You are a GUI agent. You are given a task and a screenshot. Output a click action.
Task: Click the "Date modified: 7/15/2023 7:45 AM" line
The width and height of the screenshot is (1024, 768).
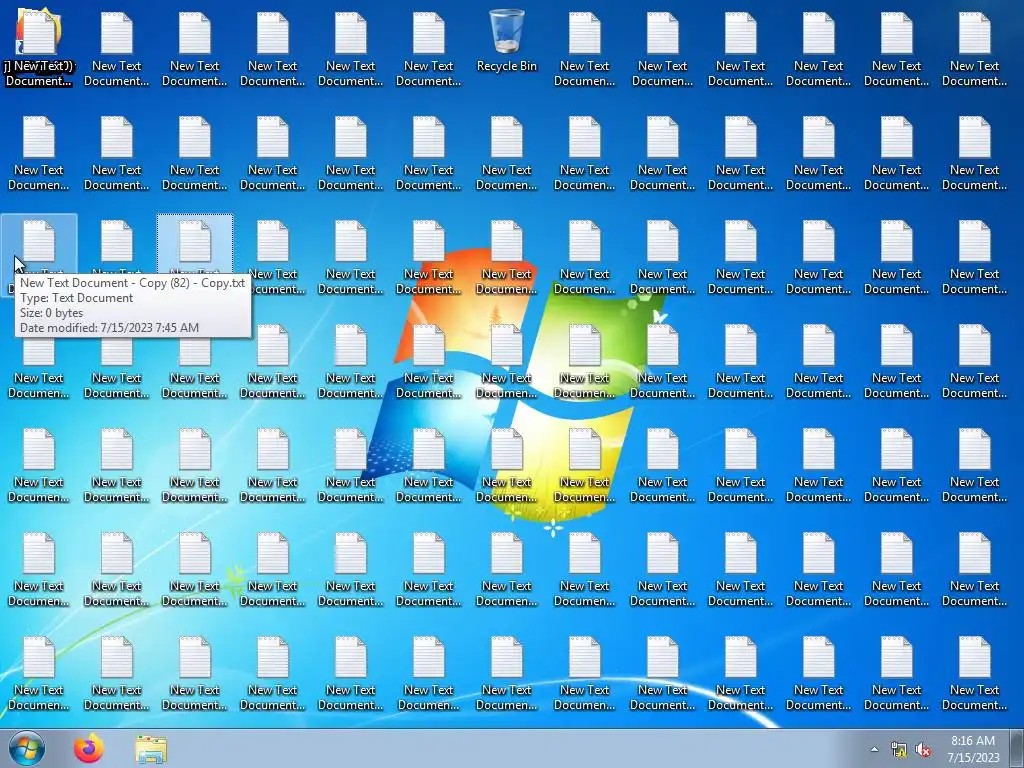click(109, 328)
